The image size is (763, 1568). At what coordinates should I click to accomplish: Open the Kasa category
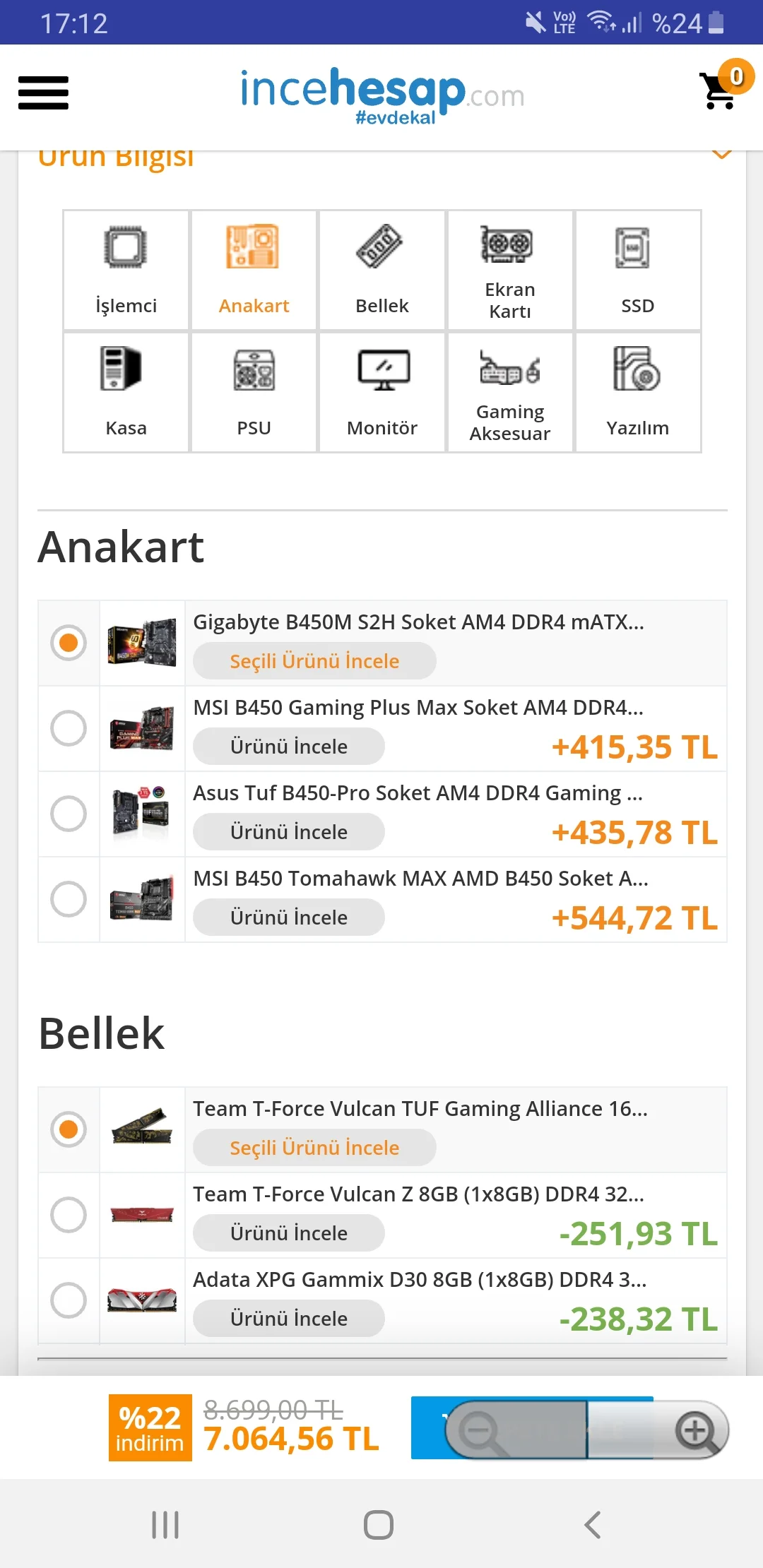[x=126, y=392]
